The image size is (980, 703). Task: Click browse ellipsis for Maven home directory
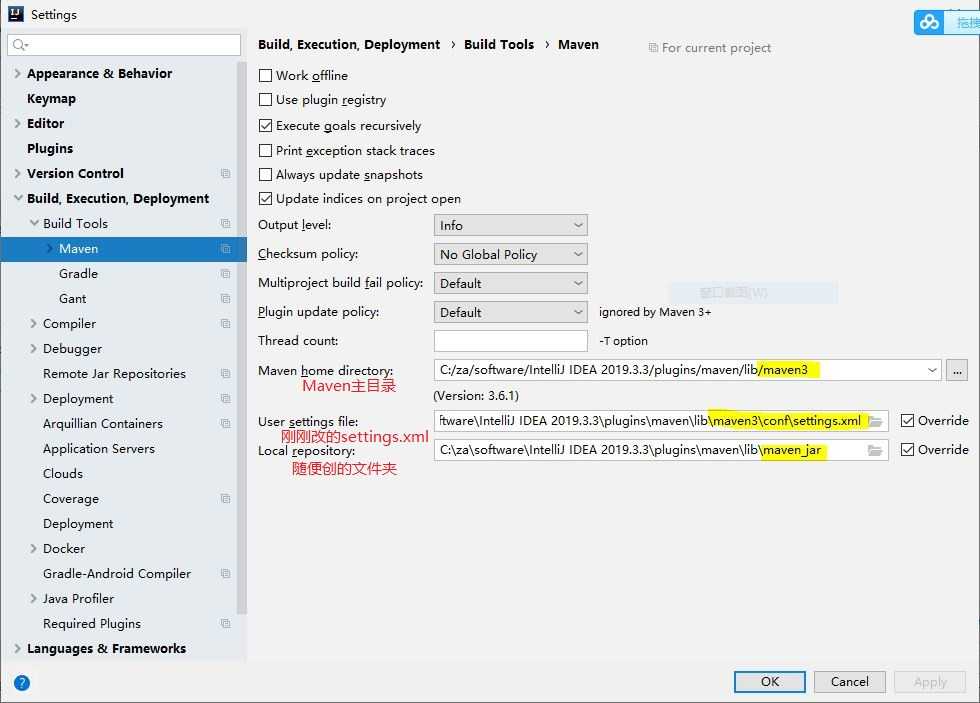[x=957, y=370]
